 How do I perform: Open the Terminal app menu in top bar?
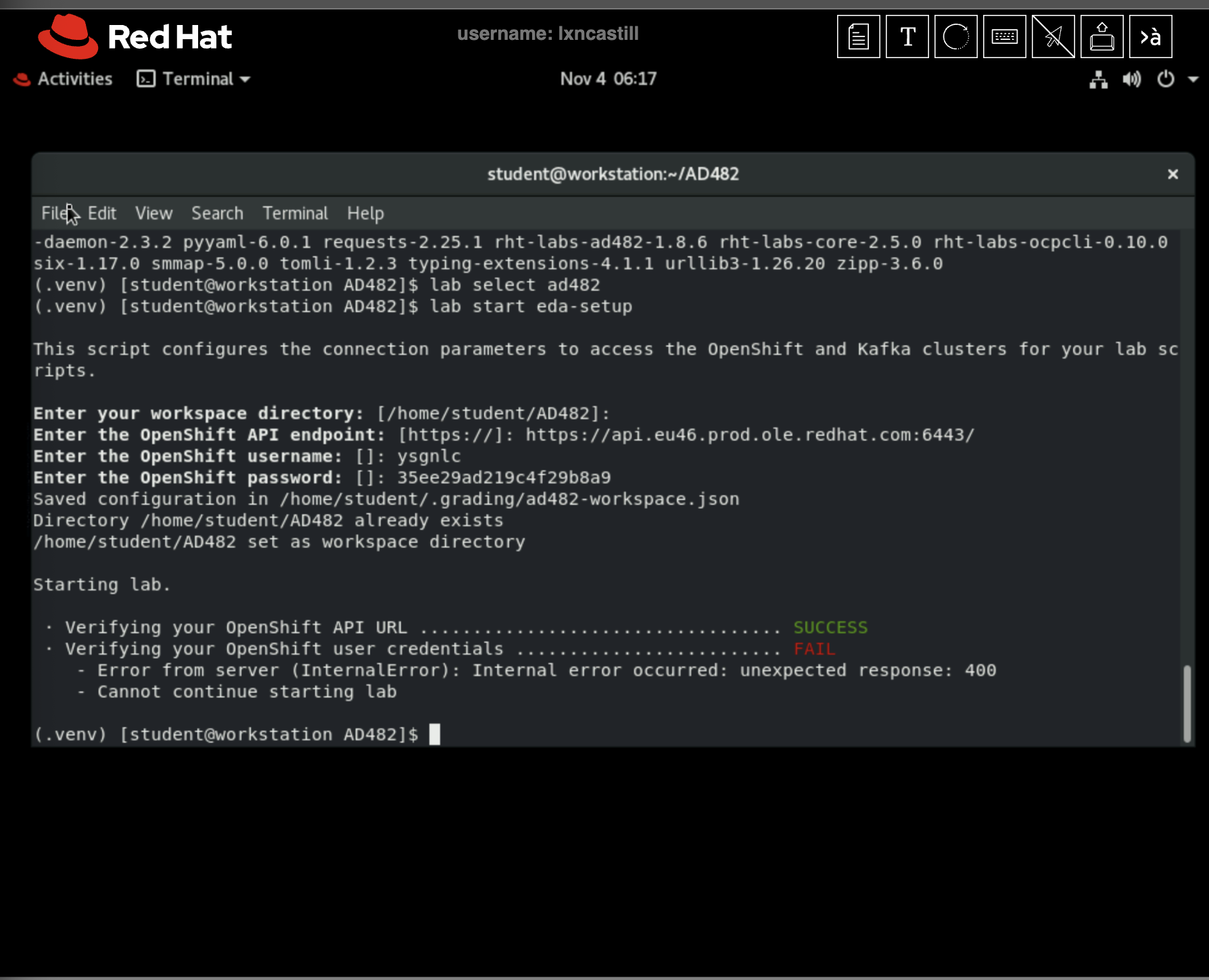coord(193,79)
